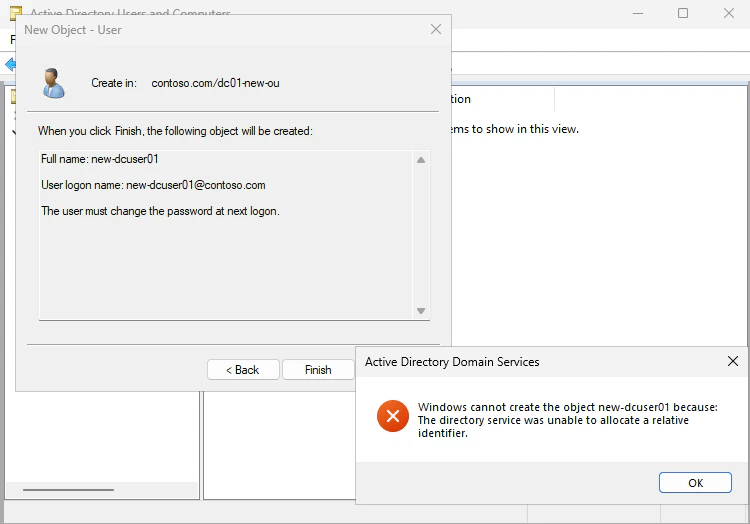Minimize the Active Directory Users and Computers window

[638, 13]
